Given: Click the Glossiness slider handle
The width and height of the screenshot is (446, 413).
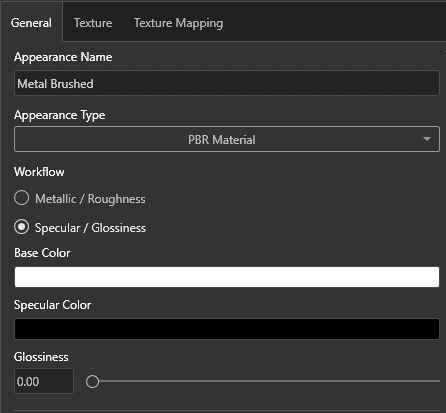Looking at the screenshot, I should point(92,381).
